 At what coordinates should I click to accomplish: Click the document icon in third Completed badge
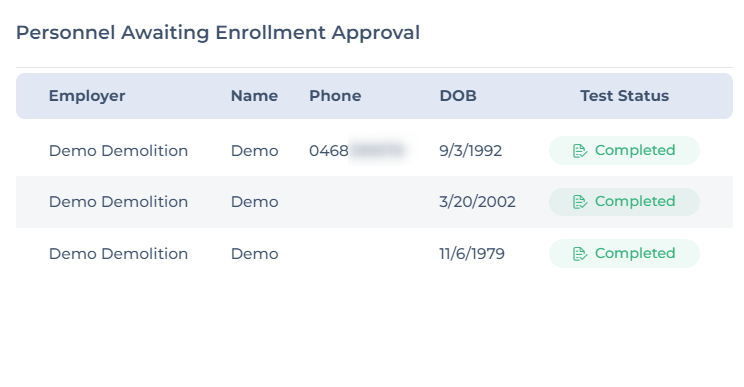580,254
